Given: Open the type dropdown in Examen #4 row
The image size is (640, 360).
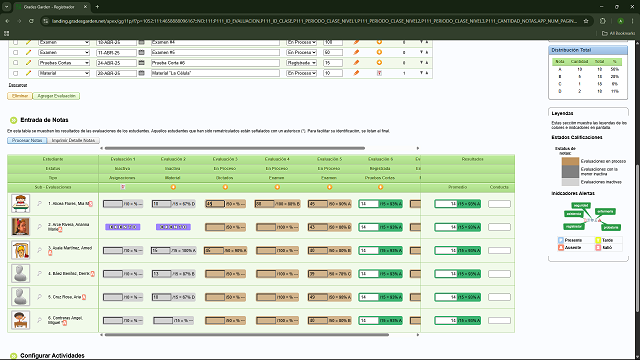Looking at the screenshot, I should point(64,42).
